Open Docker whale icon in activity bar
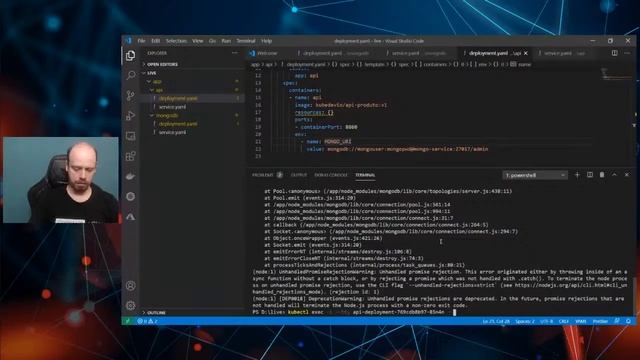Image resolution: width=640 pixels, height=360 pixels. (x=131, y=176)
